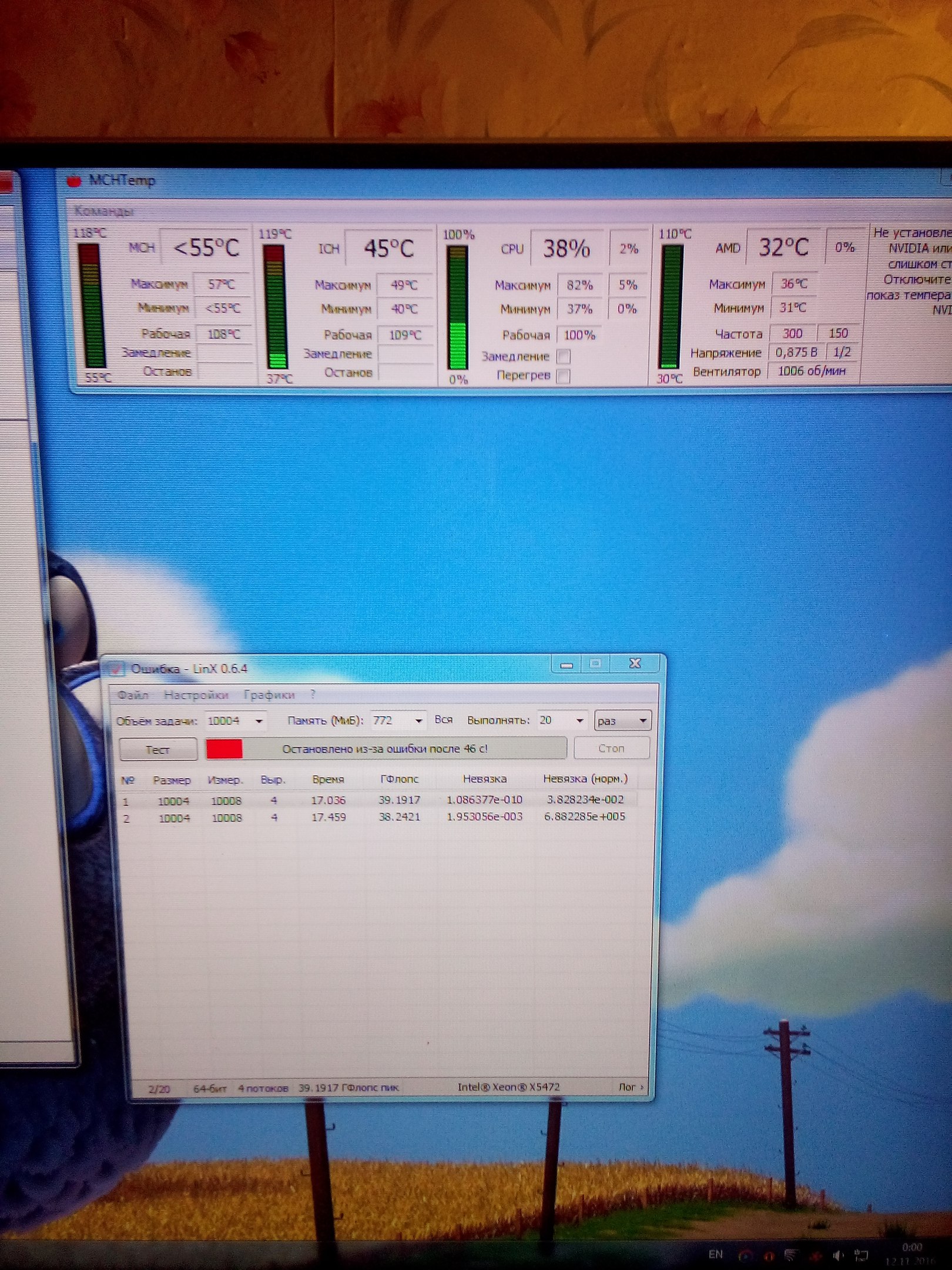Click the 39.1917 cell in the ГФлопс column
Screen dimensions: 952x1270
tap(400, 800)
